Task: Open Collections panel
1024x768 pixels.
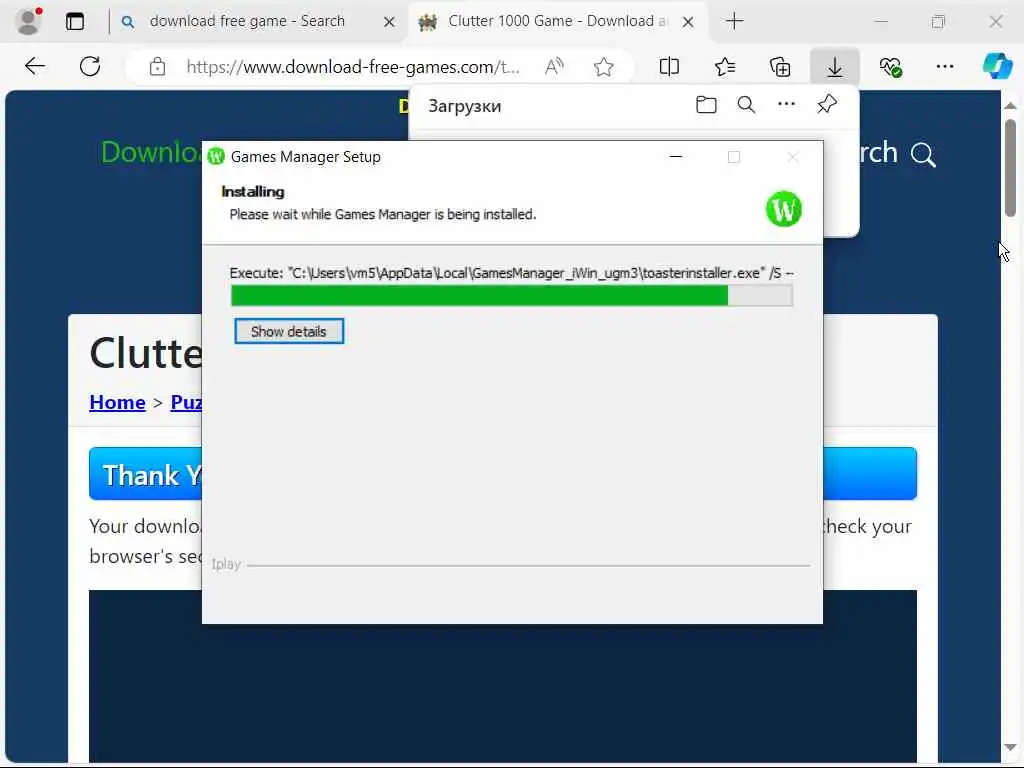Action: point(780,67)
